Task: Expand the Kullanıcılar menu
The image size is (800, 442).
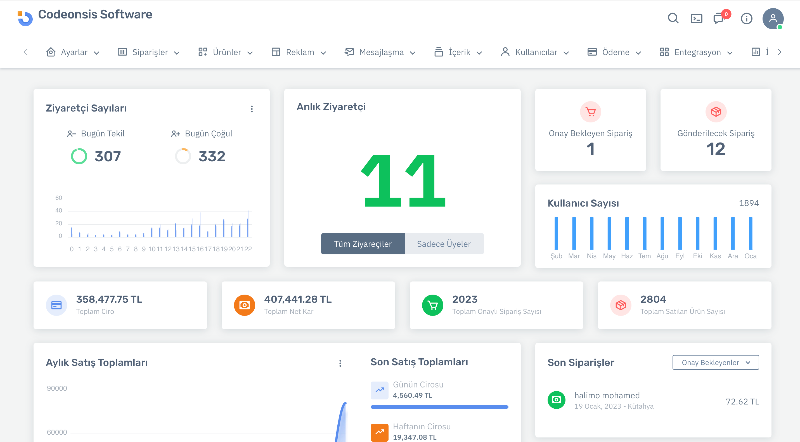Action: tap(535, 52)
